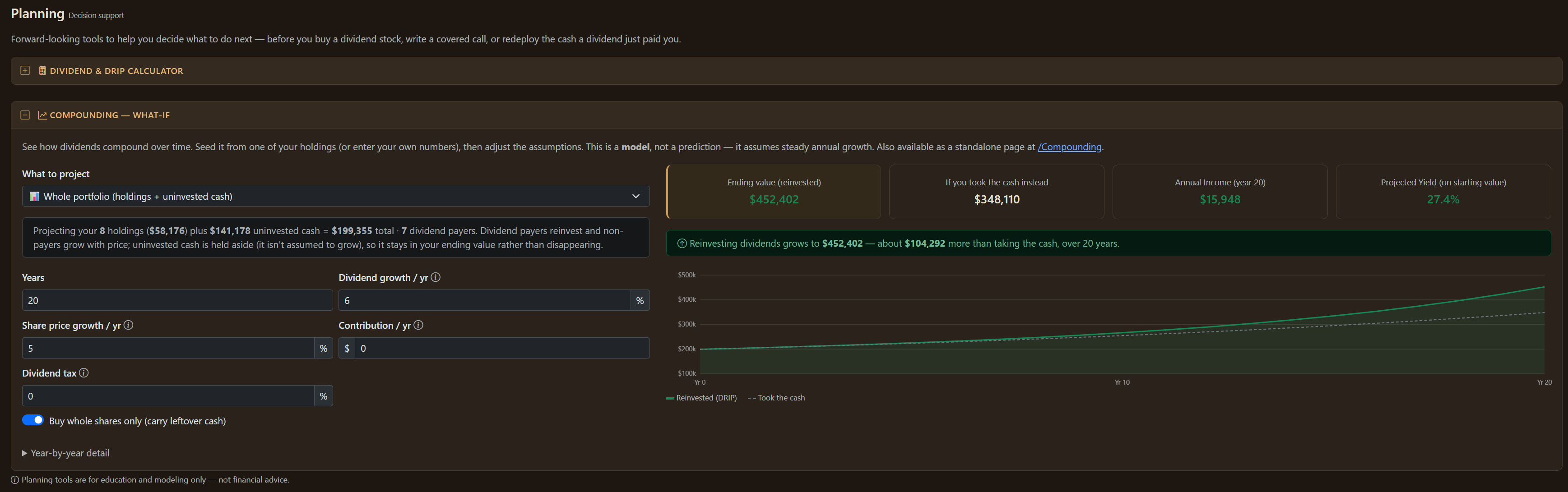1568x492 pixels.
Task: Click the If you took the cash instead card
Action: pyautogui.click(x=997, y=192)
